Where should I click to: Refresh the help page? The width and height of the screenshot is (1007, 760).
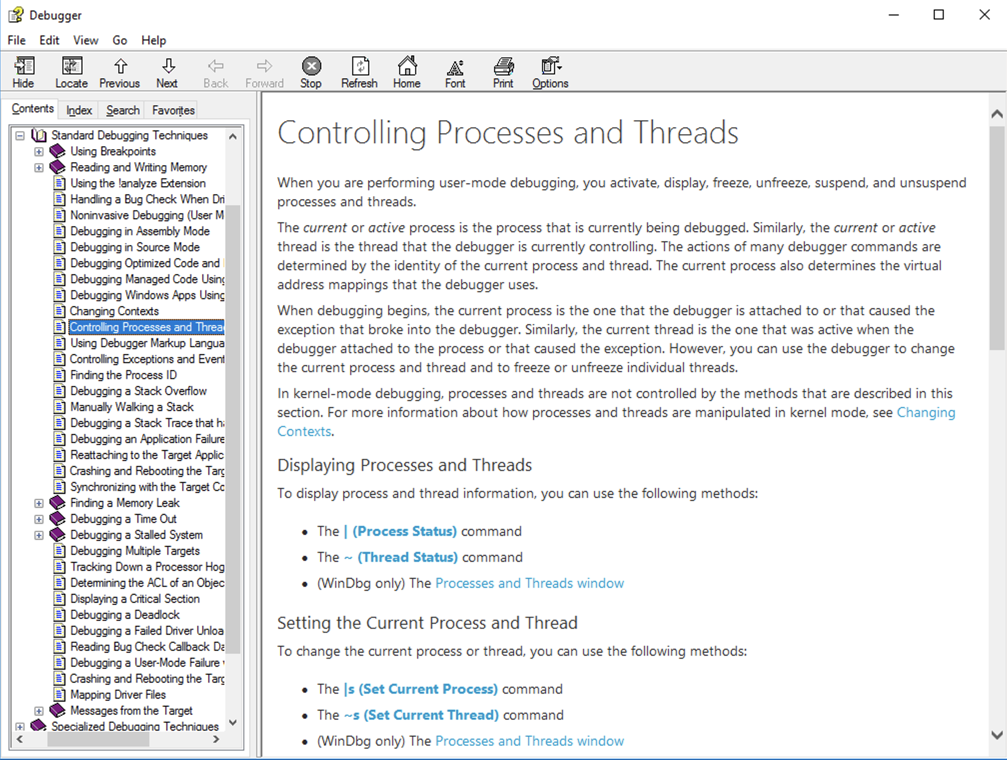[359, 72]
